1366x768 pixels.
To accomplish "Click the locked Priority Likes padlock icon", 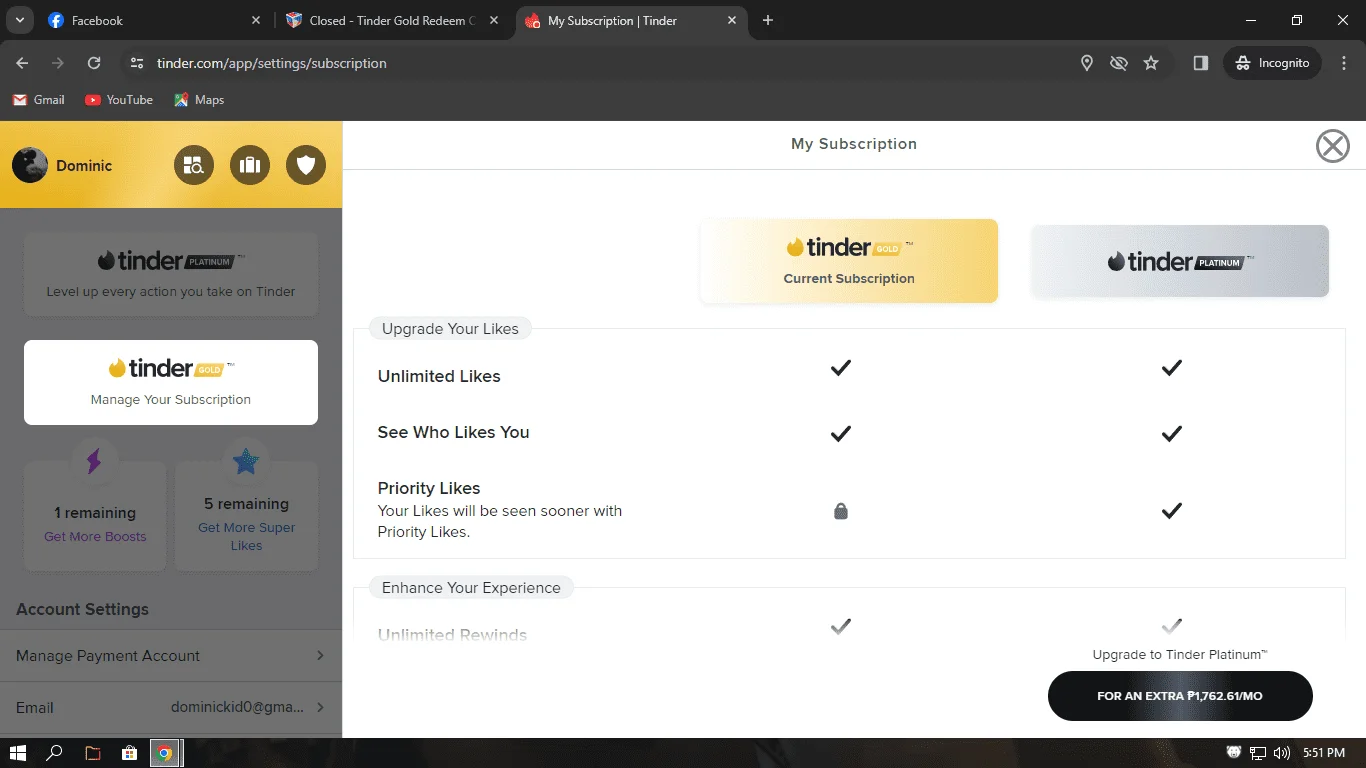I will click(x=841, y=511).
